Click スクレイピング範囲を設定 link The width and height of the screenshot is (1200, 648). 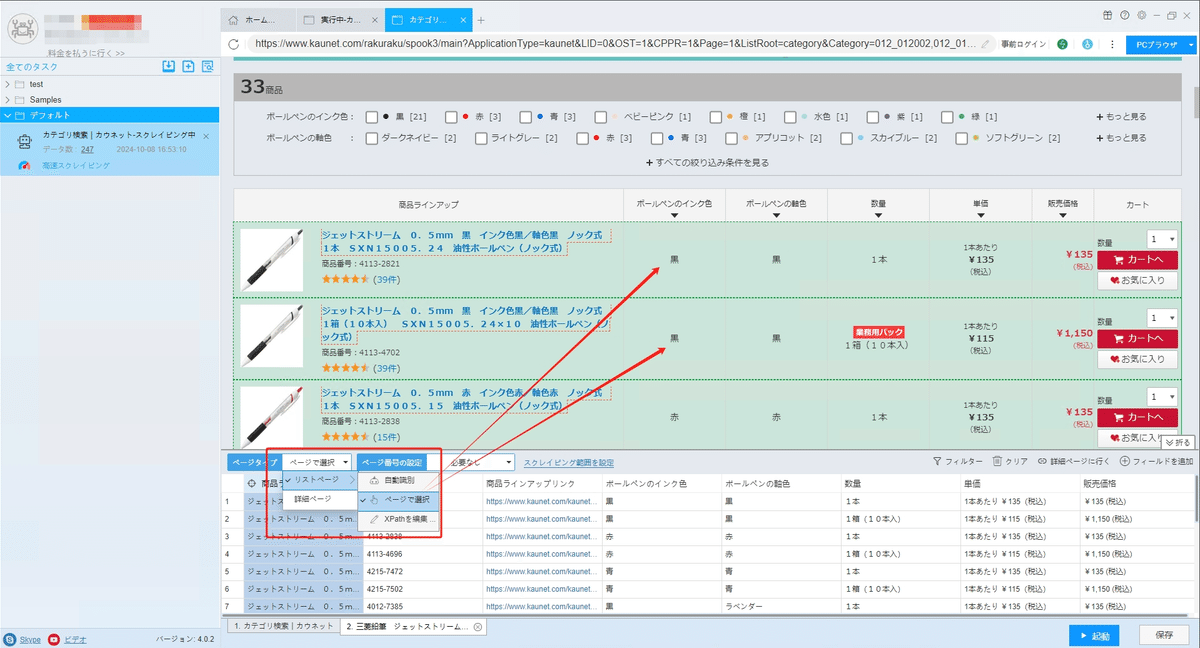tap(569, 462)
